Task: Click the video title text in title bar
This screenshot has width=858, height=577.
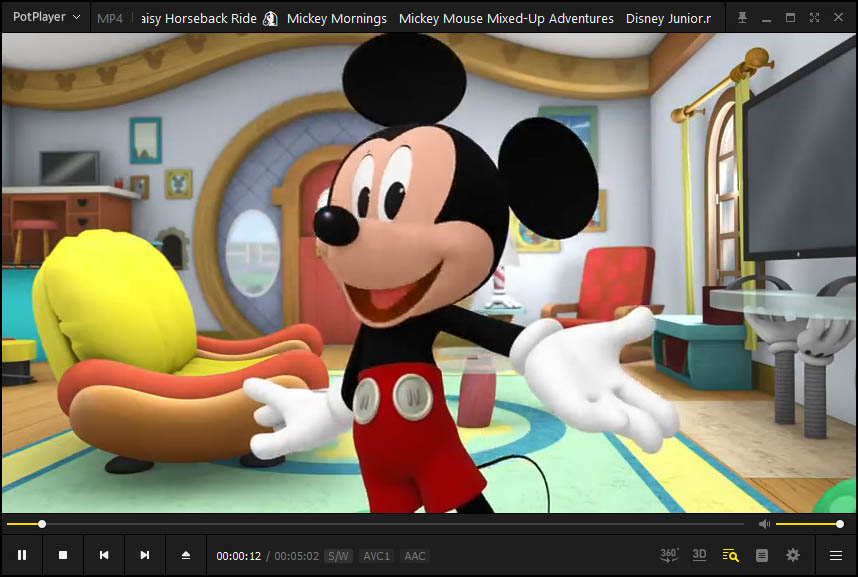Action: point(426,19)
